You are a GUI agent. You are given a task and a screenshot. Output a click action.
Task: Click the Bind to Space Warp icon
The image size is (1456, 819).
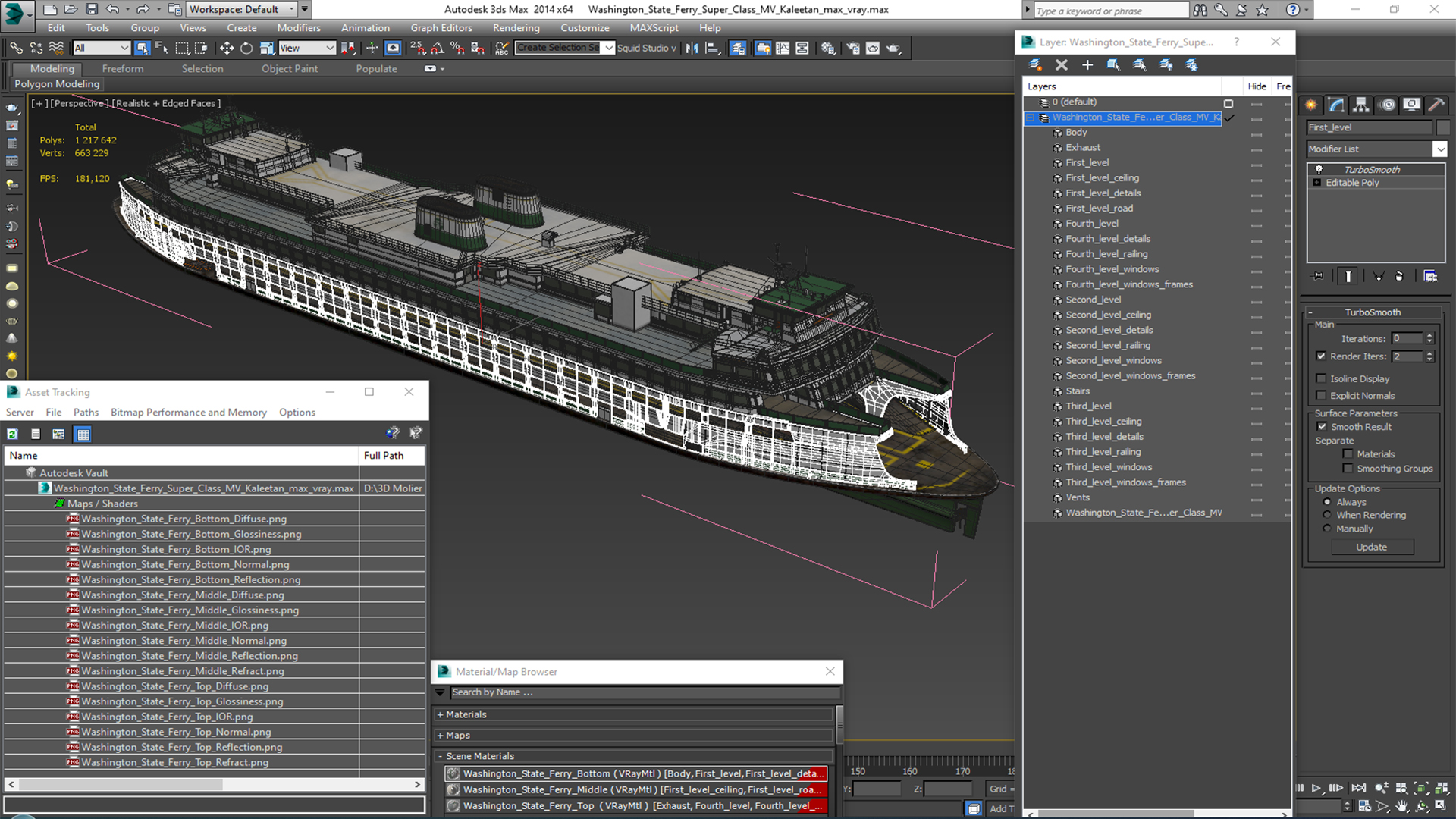pyautogui.click(x=56, y=48)
